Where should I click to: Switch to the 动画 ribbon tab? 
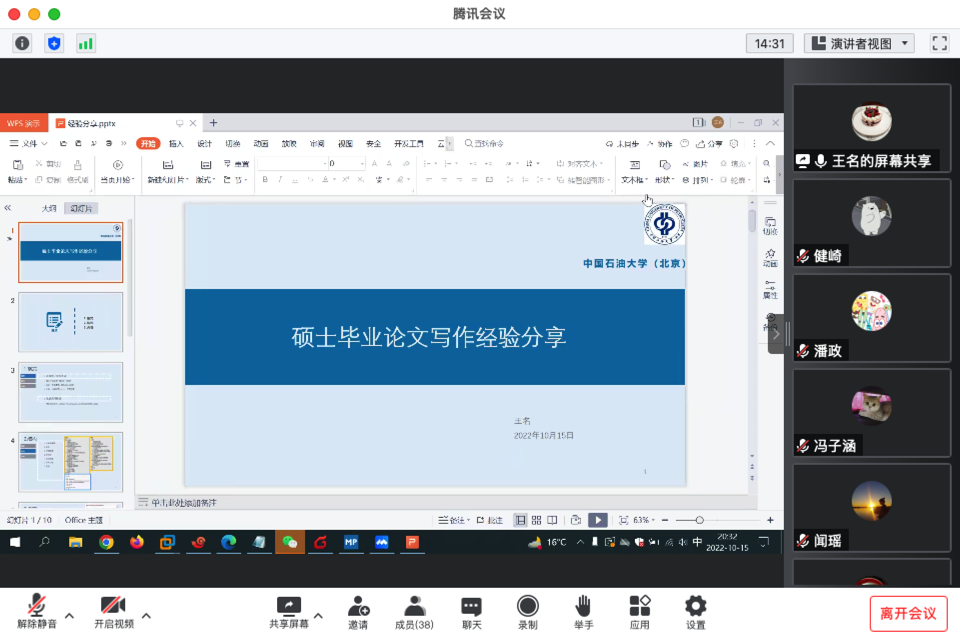click(x=260, y=143)
